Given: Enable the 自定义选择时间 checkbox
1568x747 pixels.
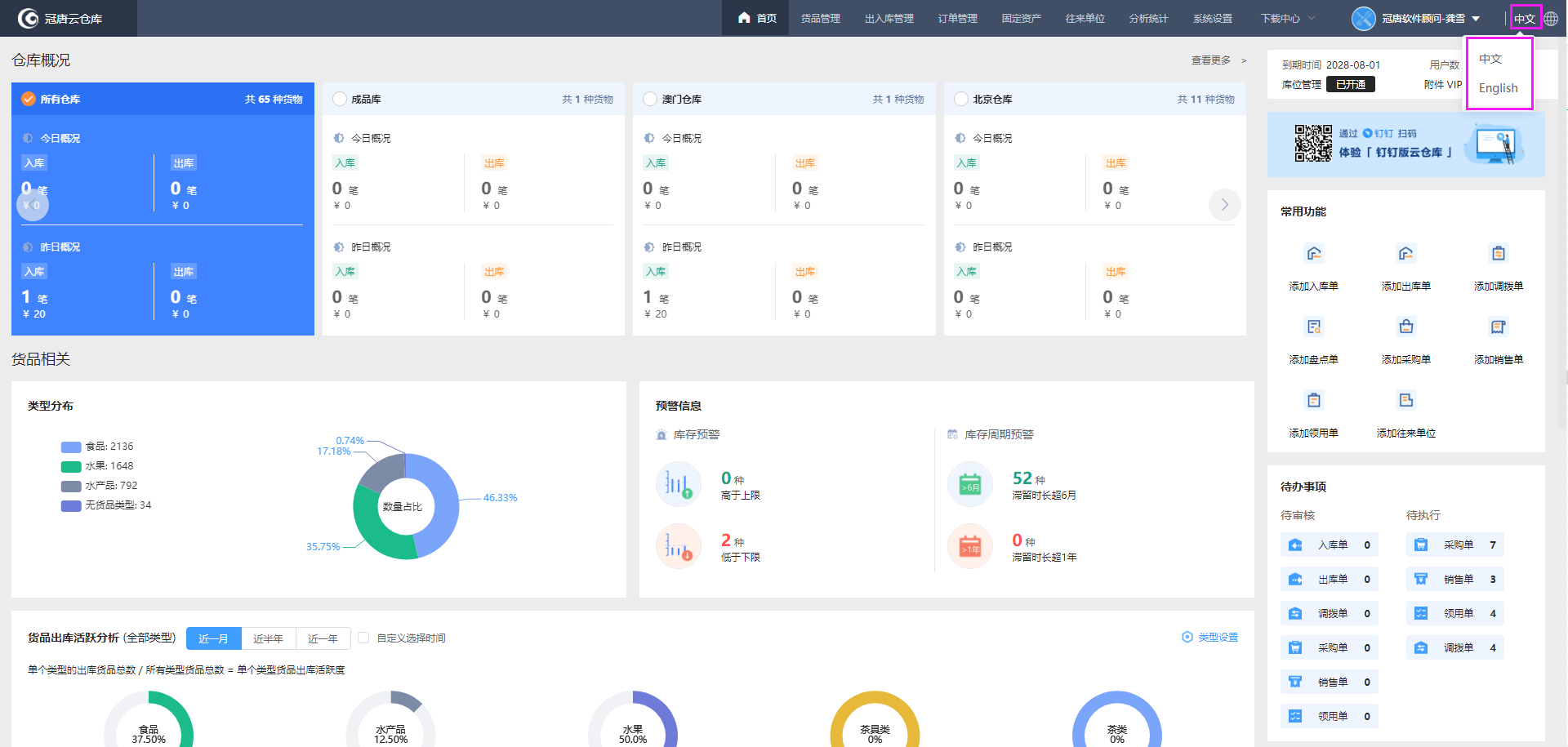Looking at the screenshot, I should pos(363,638).
